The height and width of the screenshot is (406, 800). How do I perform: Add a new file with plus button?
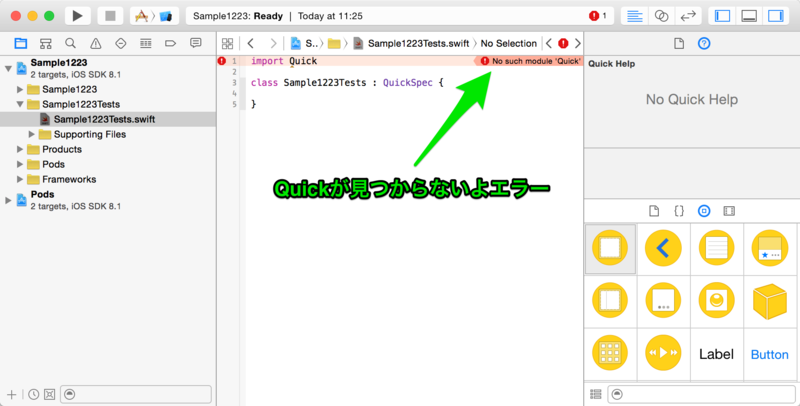coord(11,394)
